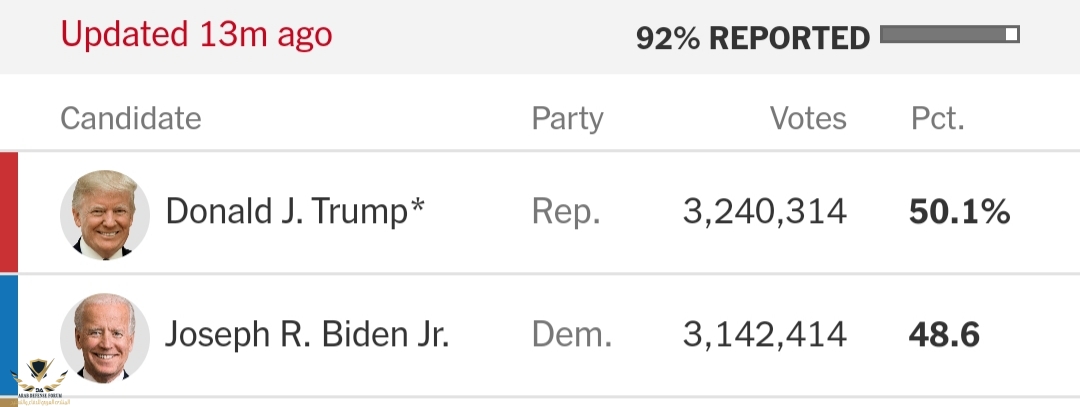The height and width of the screenshot is (407, 1080).
Task: Select the blue Democratic color bar
Action: 8,335
